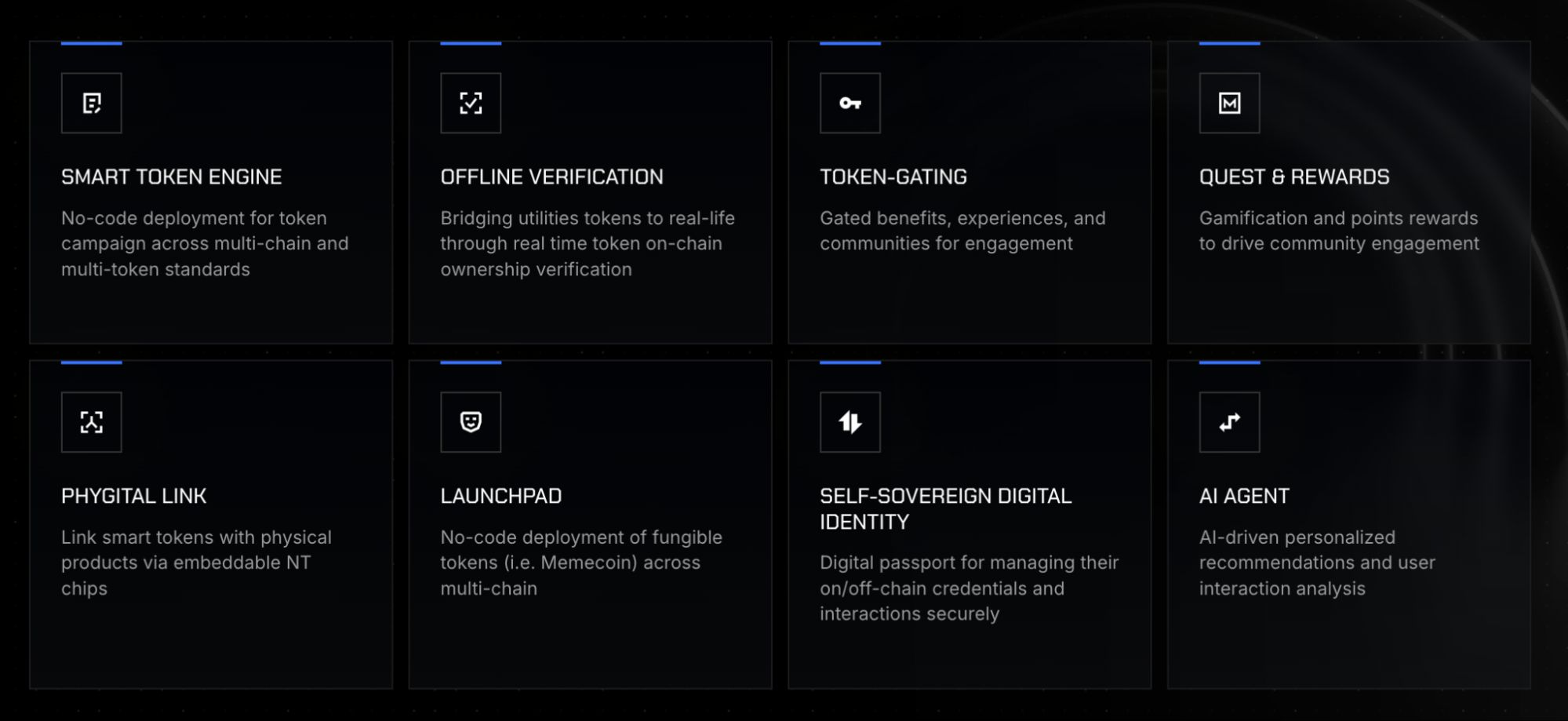1568x721 pixels.
Task: Select the Quest & Rewards title
Action: point(1294,177)
